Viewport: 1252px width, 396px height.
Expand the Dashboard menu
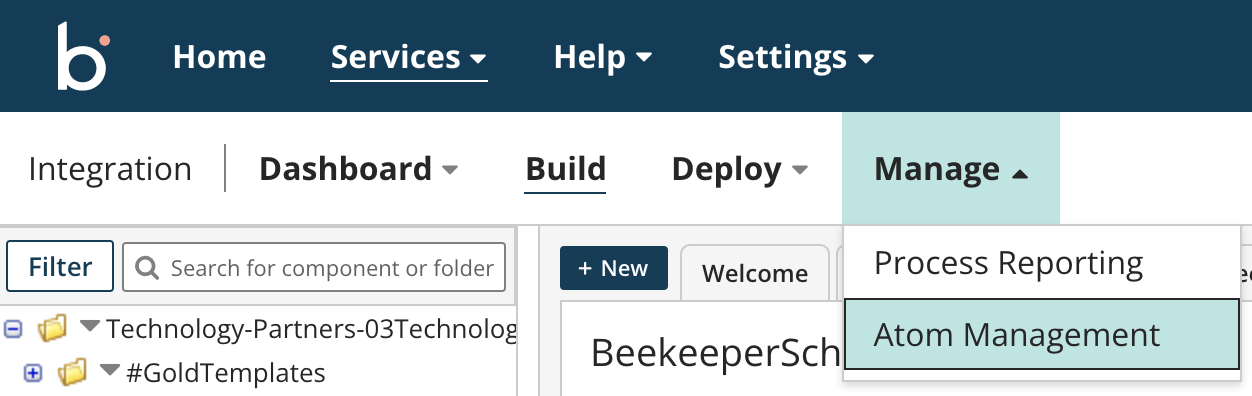pos(358,169)
